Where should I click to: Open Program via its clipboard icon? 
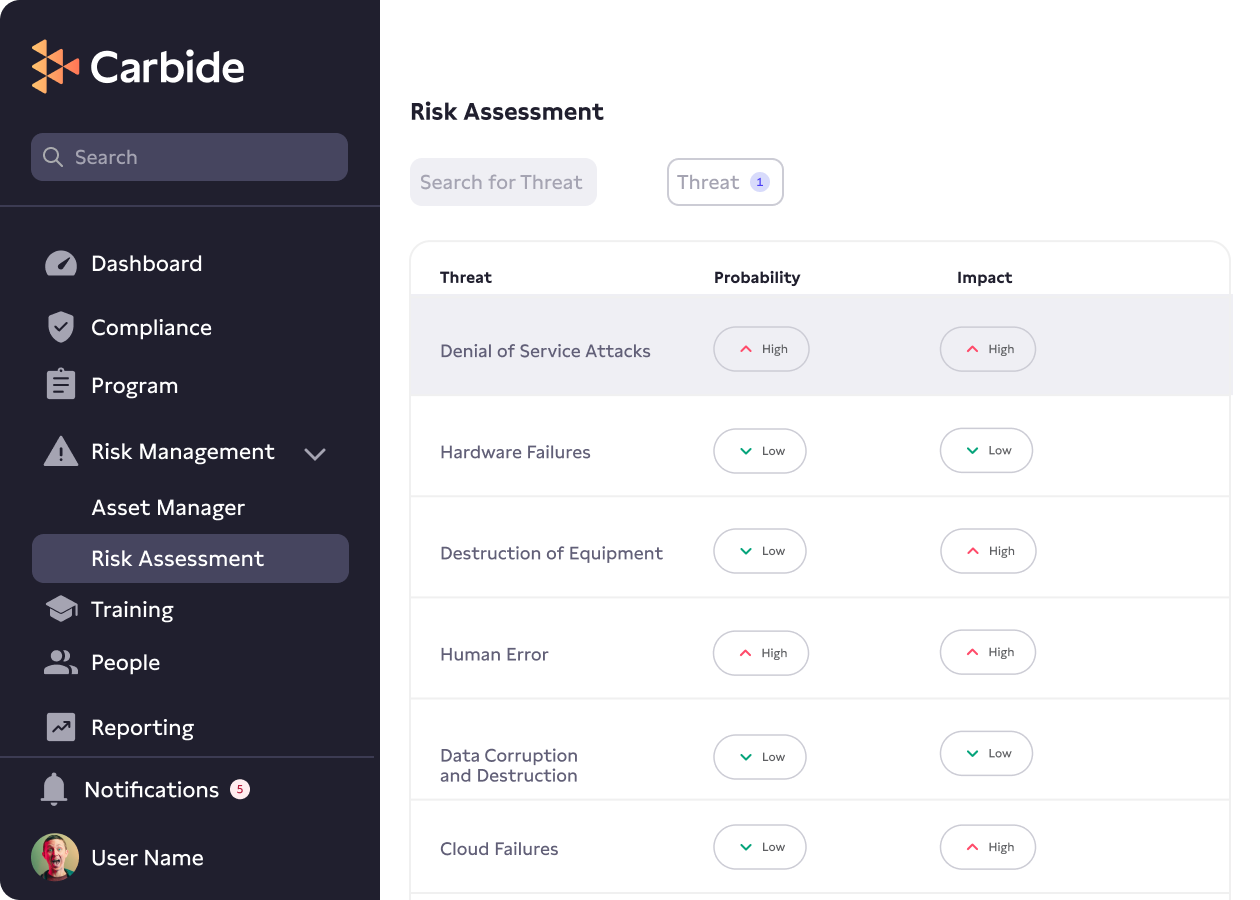coord(60,385)
